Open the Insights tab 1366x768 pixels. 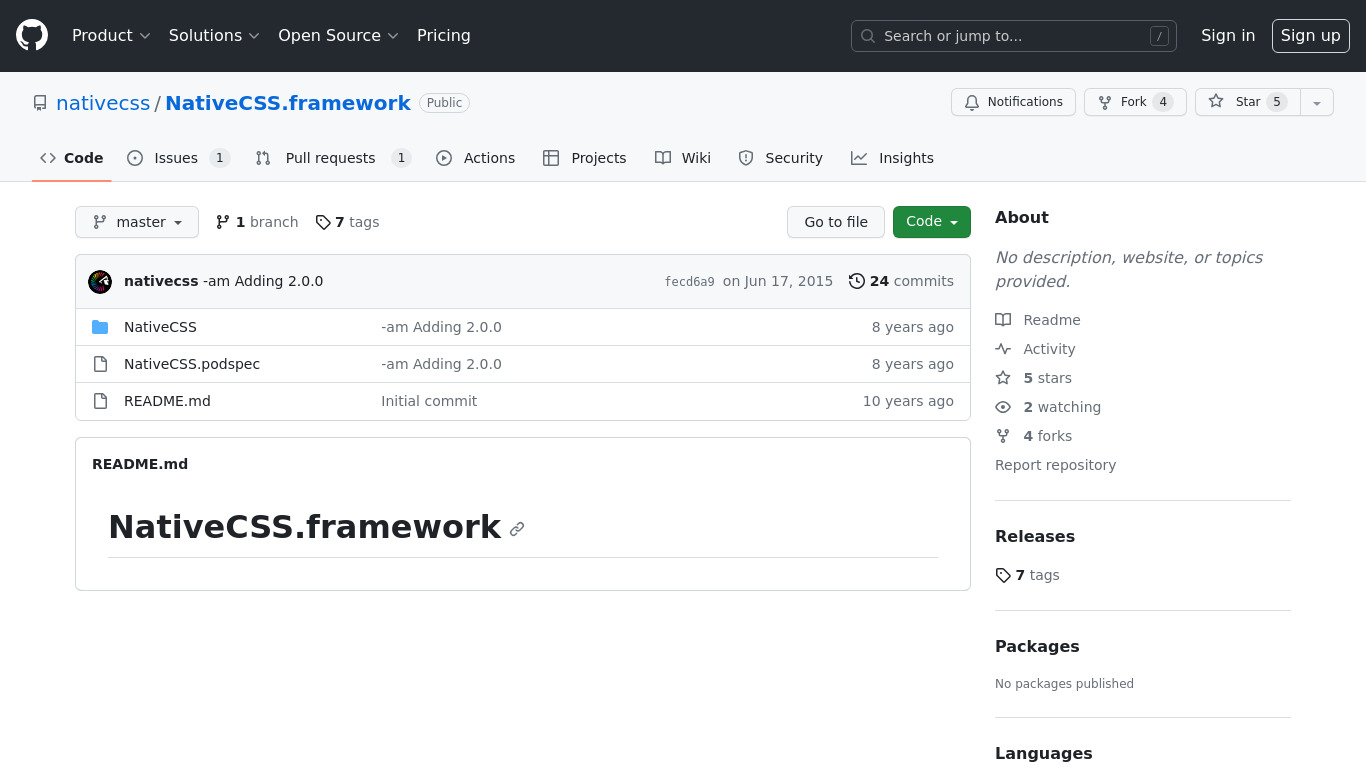[893, 158]
